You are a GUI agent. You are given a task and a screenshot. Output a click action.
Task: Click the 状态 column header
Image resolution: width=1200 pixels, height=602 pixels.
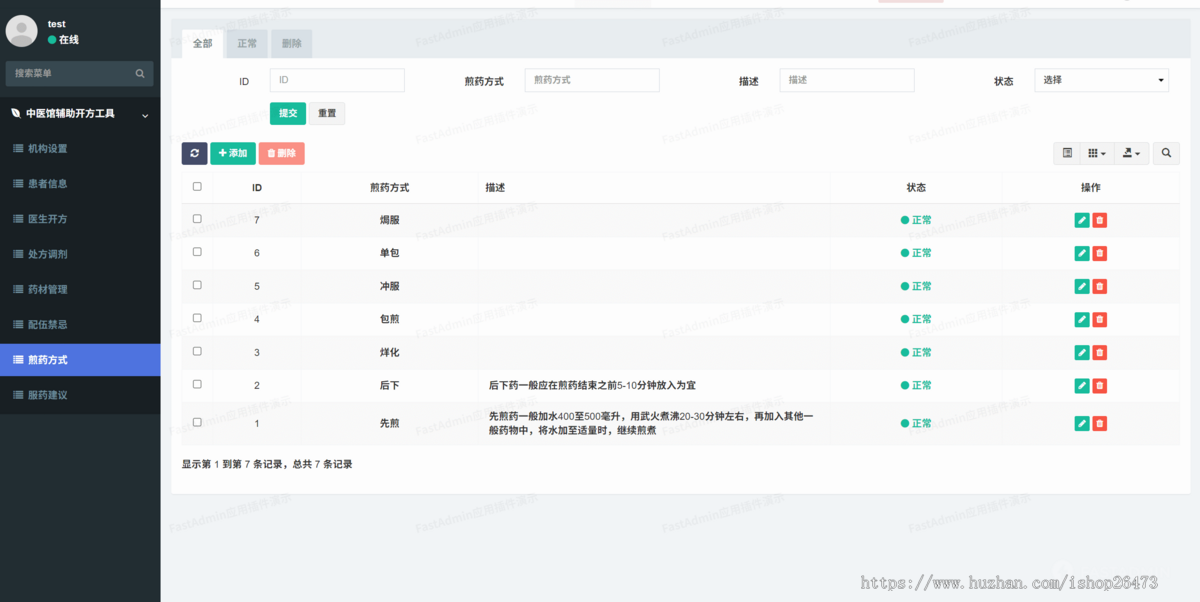pyautogui.click(x=916, y=187)
